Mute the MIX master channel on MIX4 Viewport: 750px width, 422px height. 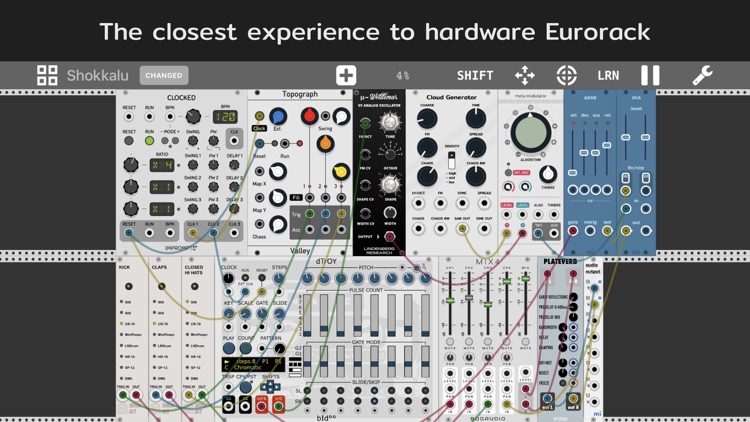pos(525,342)
